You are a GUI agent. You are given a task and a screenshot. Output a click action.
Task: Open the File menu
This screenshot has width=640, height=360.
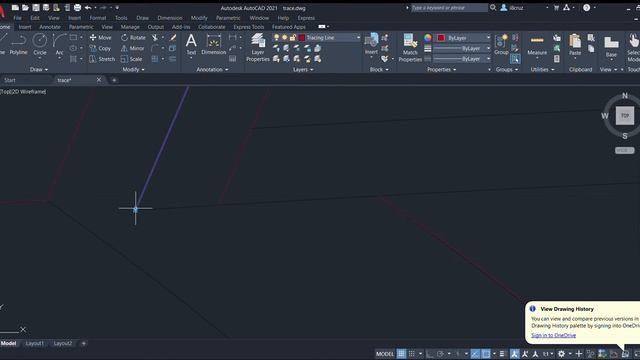[18, 18]
